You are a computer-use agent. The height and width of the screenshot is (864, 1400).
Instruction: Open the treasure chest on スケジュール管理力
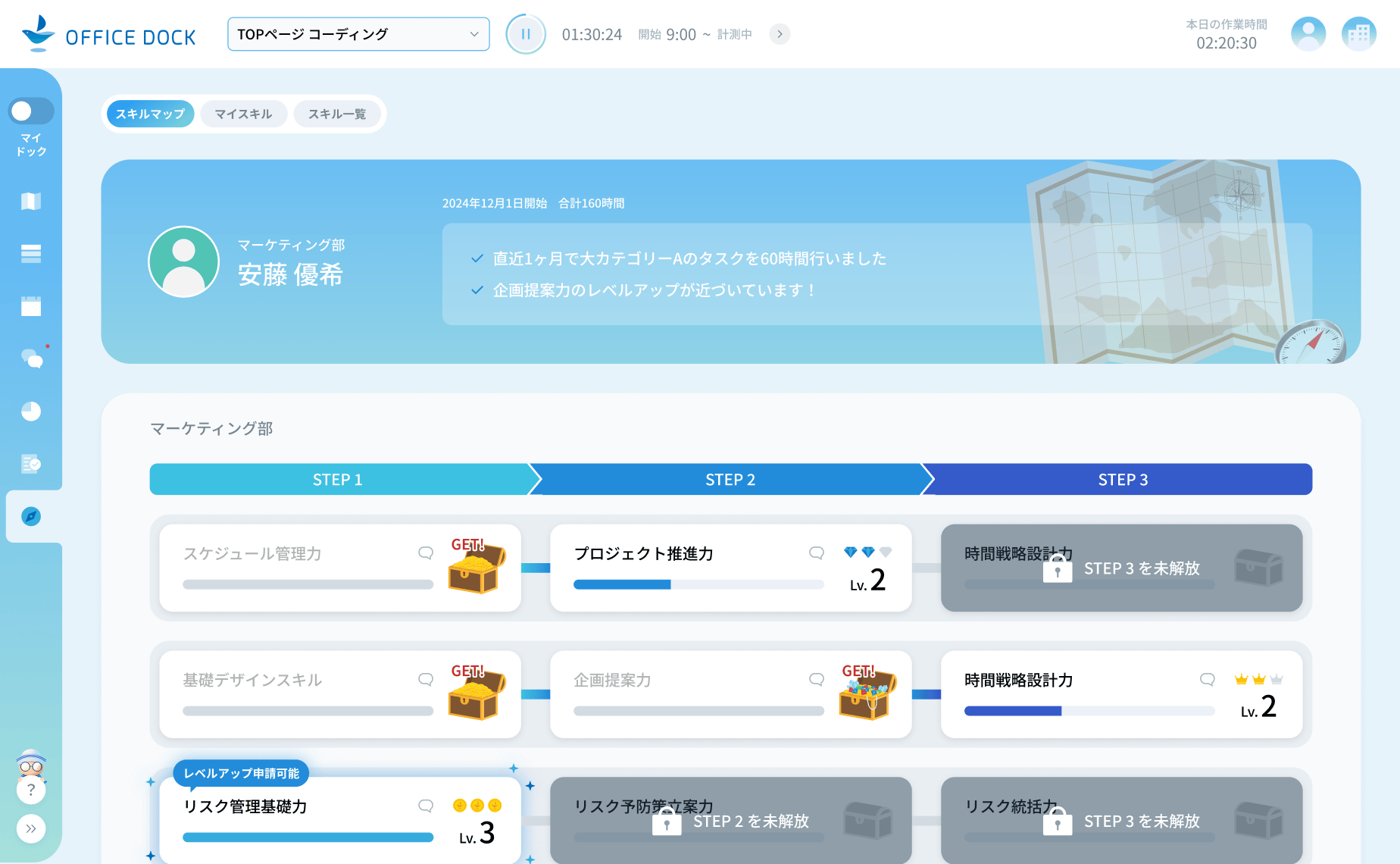pyautogui.click(x=476, y=566)
